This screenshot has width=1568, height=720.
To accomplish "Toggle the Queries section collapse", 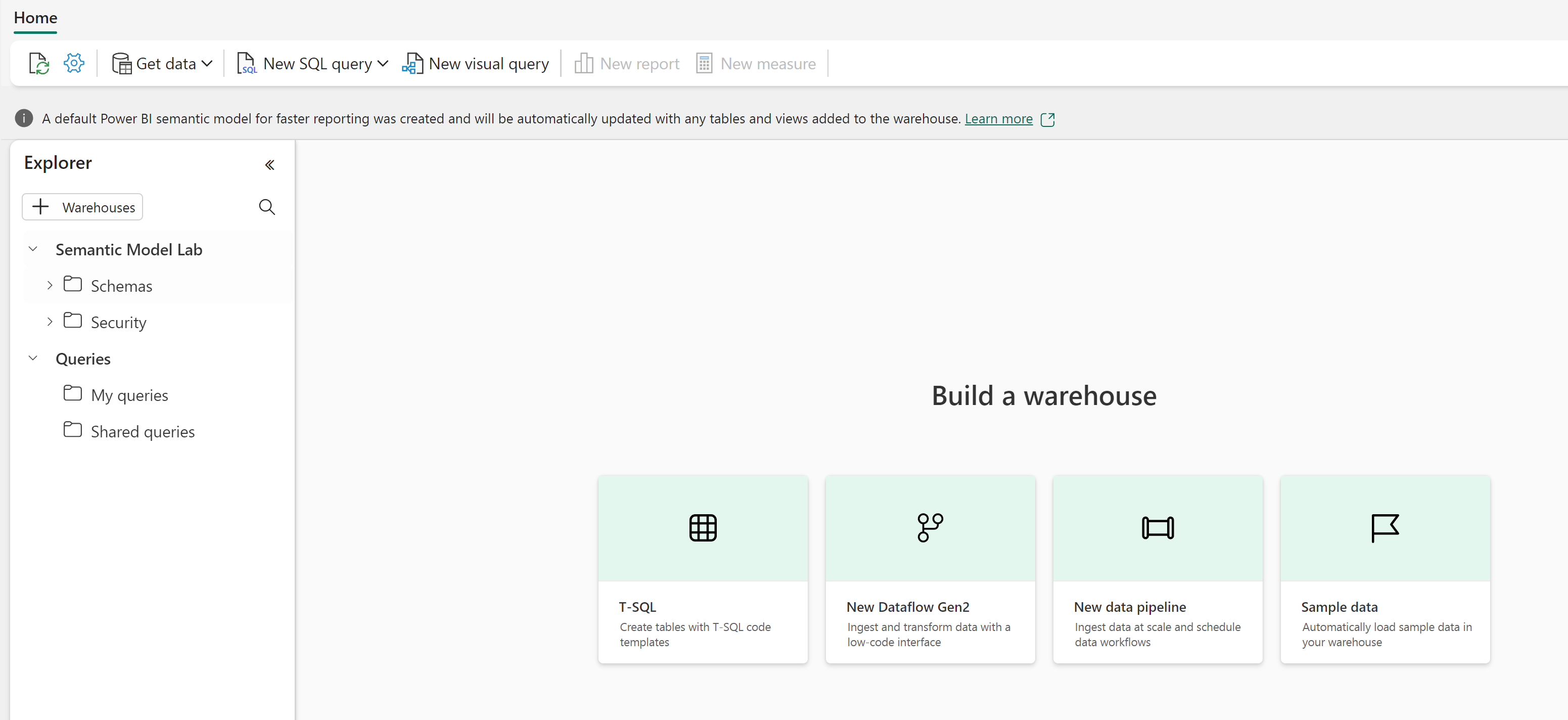I will click(33, 358).
